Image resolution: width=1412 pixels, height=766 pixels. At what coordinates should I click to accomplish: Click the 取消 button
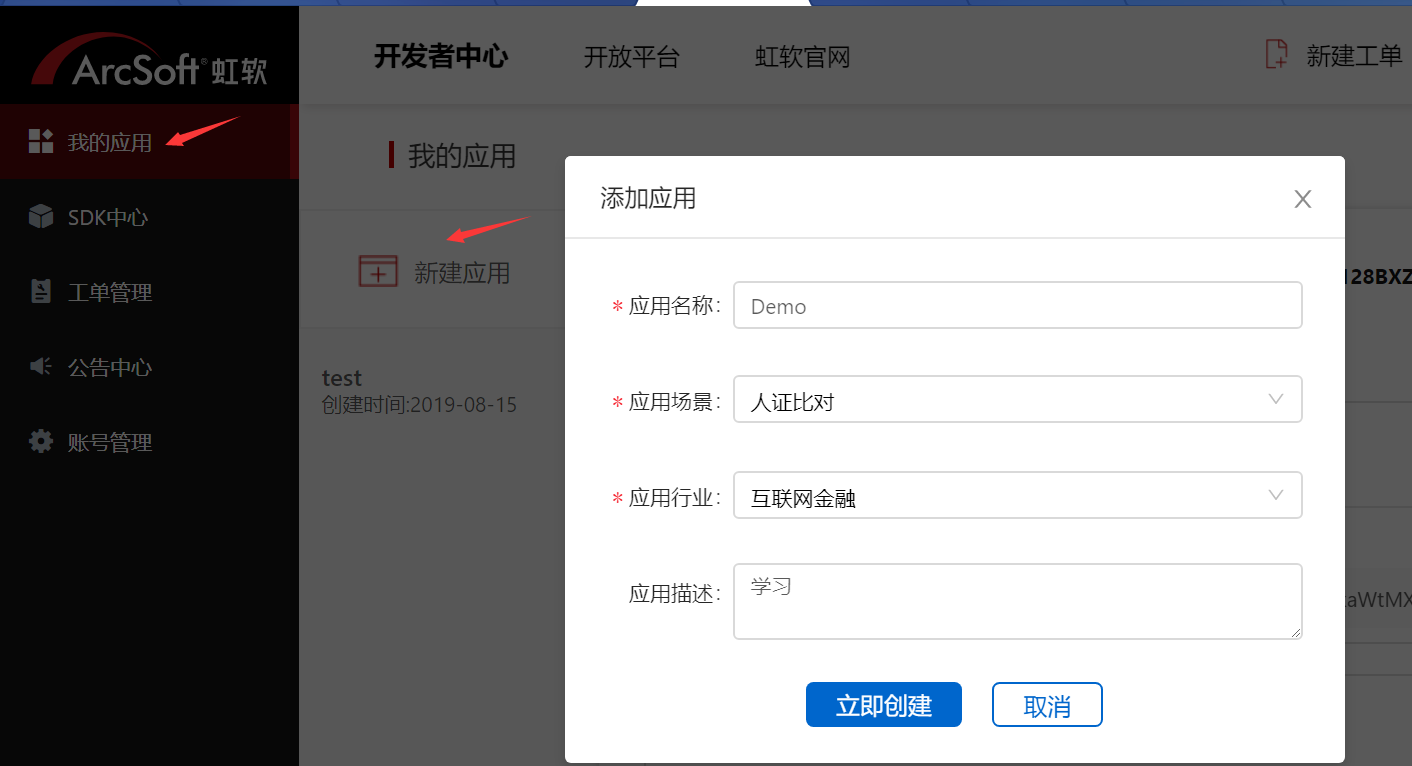[1046, 704]
